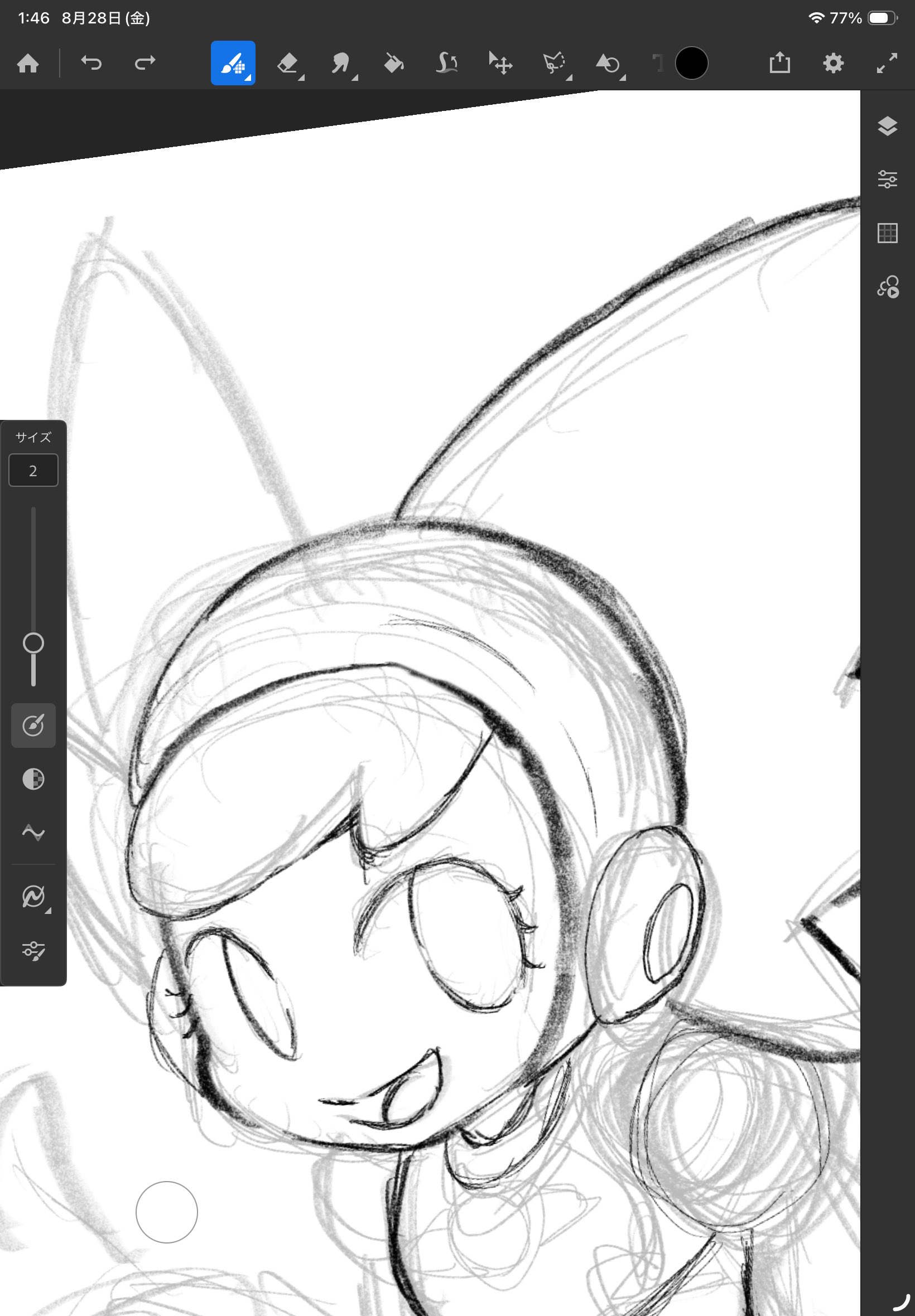Click the サイズ size label
The height and width of the screenshot is (1316, 915).
pyautogui.click(x=33, y=437)
